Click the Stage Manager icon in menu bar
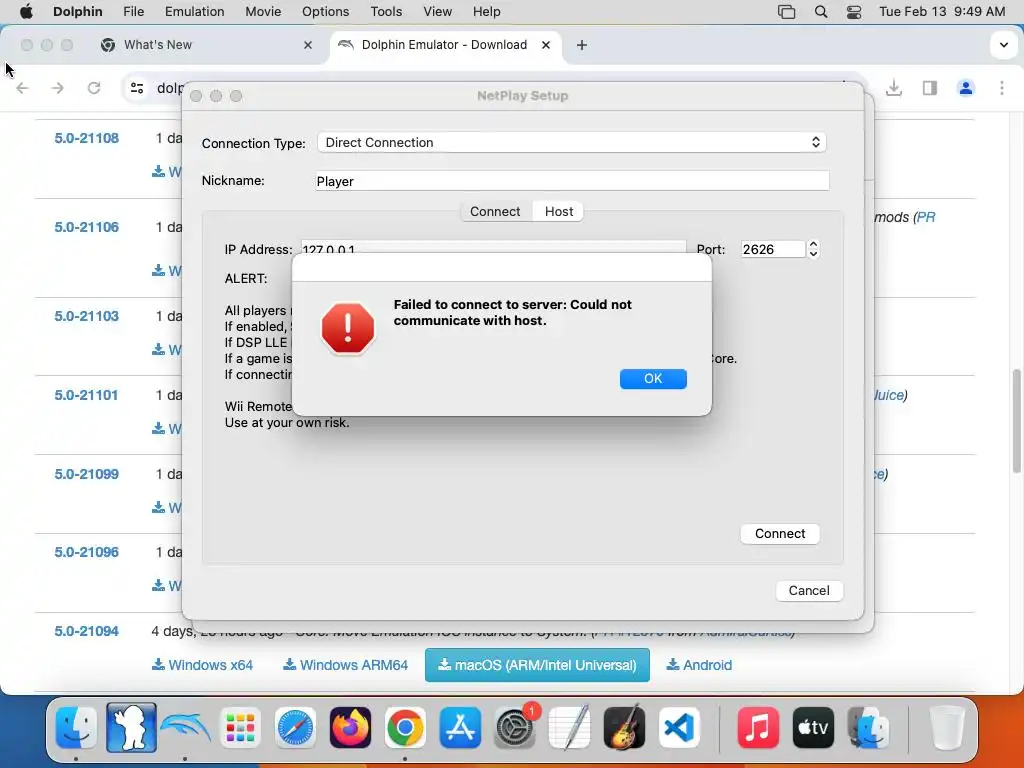 point(786,12)
